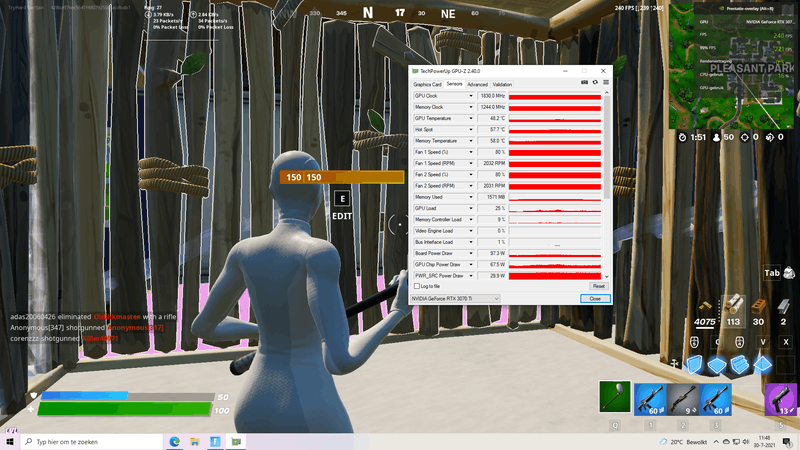Click the Tab inventory key prompt
Screen dimensions: 800x450
(x=771, y=273)
